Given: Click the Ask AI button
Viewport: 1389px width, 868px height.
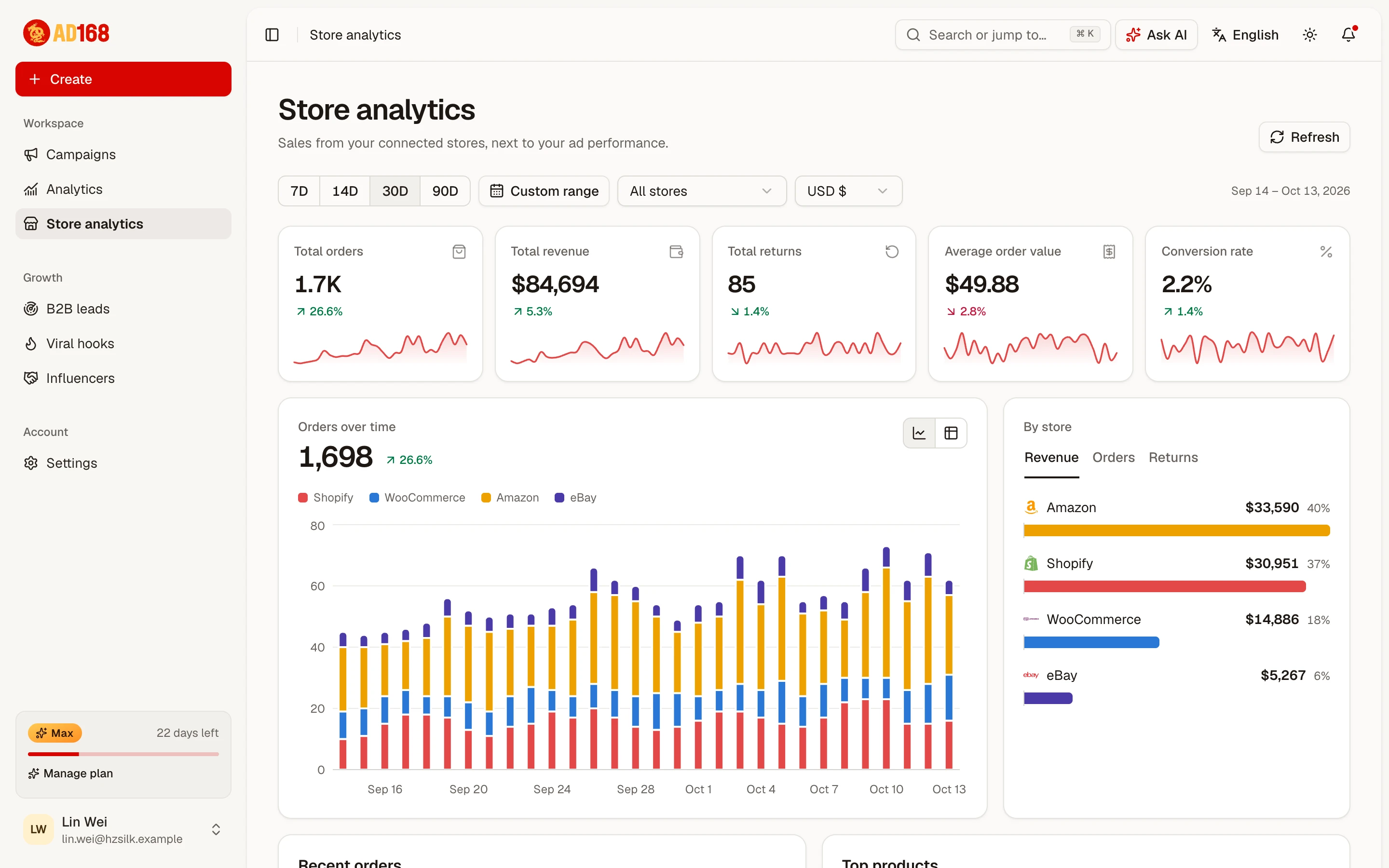Looking at the screenshot, I should tap(1156, 35).
